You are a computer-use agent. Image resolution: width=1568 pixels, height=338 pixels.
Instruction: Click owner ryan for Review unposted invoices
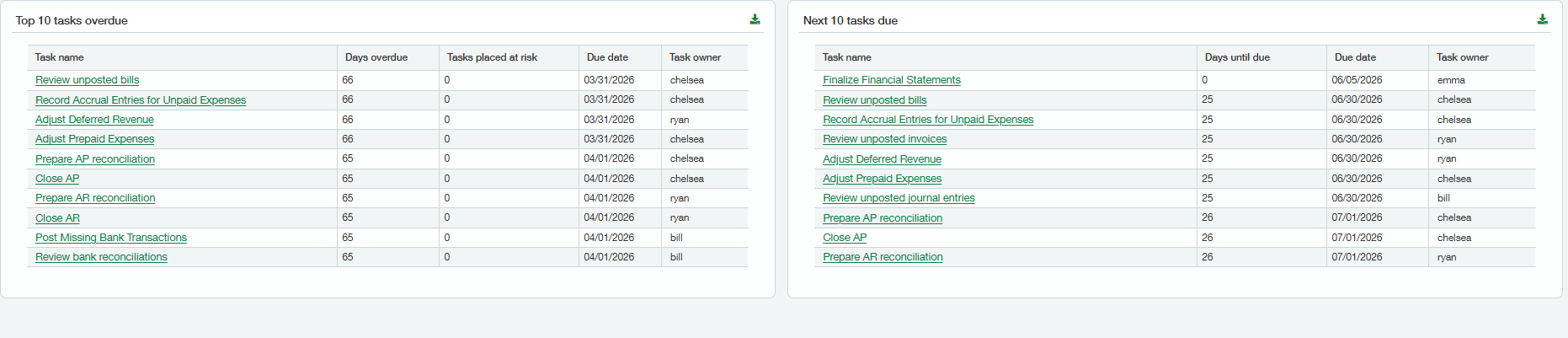tap(1447, 139)
